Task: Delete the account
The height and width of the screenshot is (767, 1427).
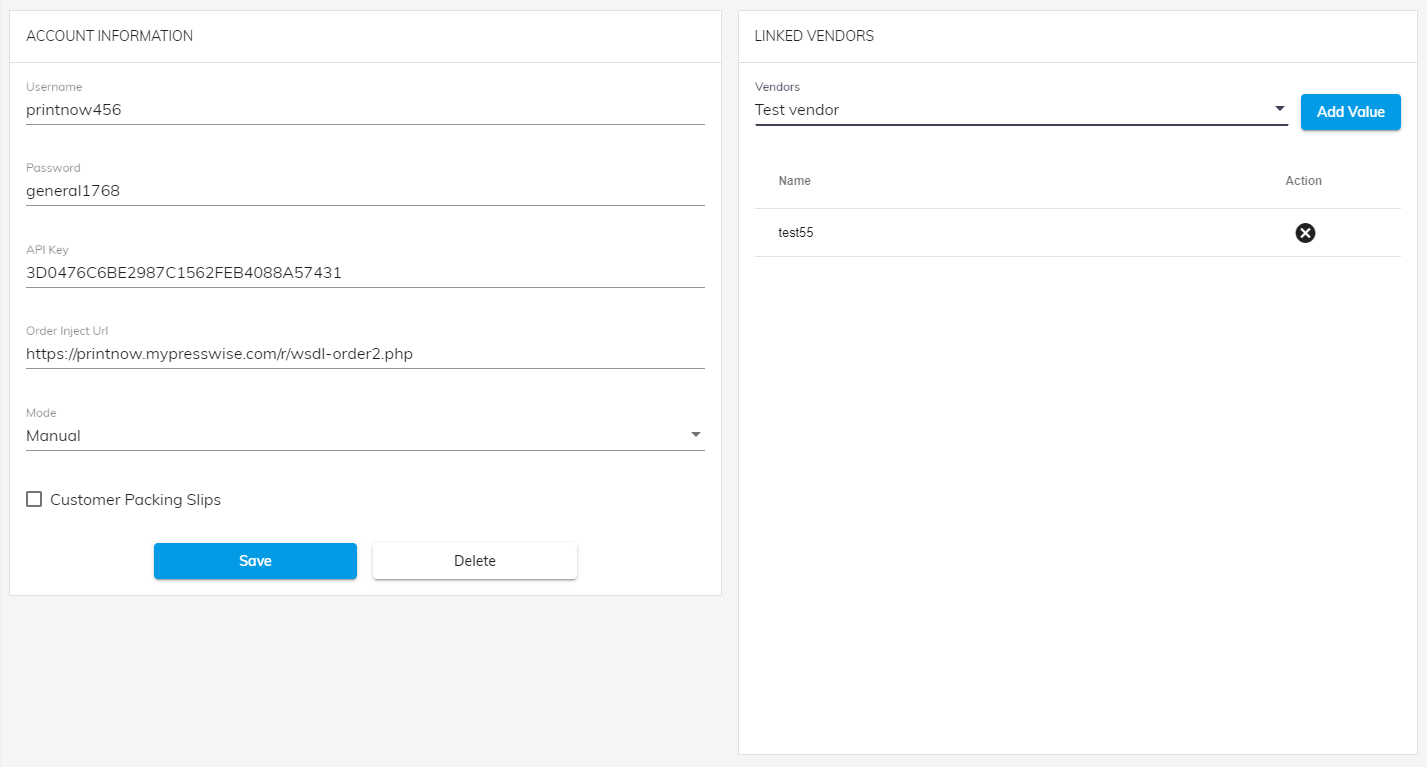Action: (475, 561)
